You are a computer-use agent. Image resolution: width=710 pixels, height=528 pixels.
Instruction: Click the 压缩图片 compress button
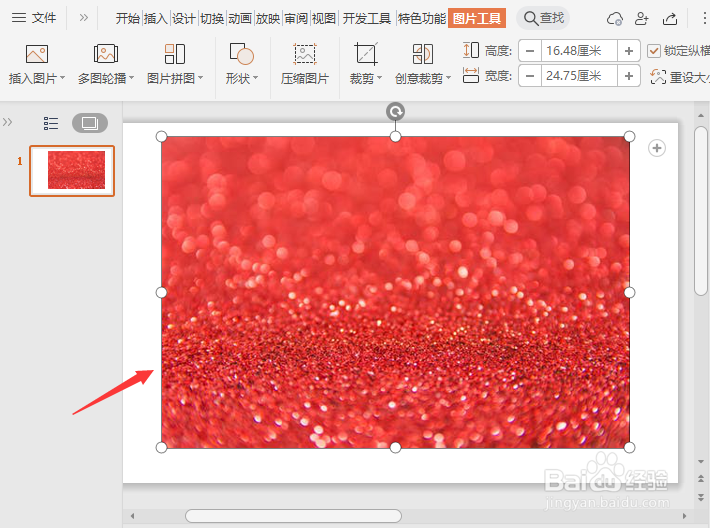pos(305,65)
